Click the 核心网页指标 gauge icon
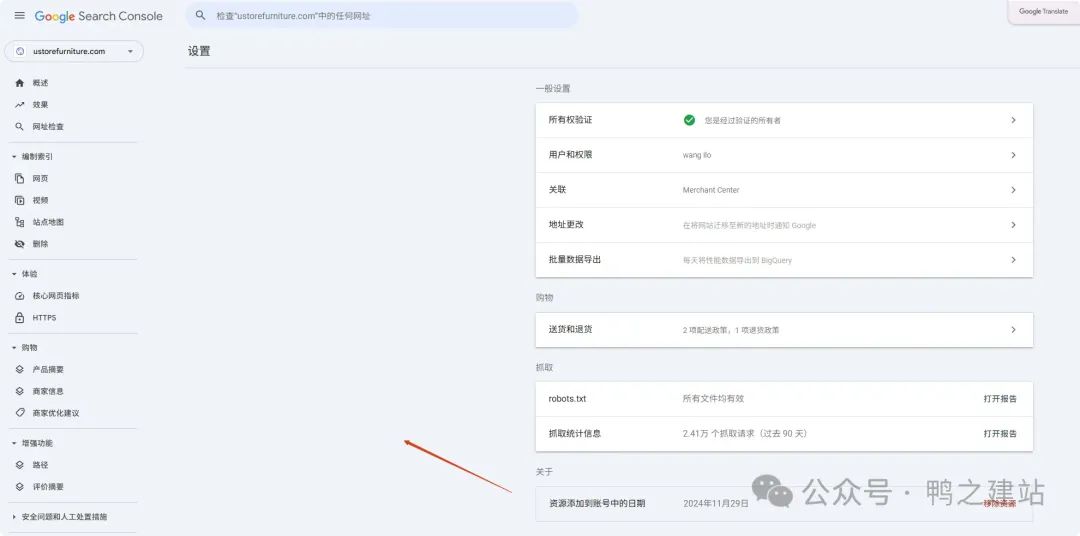 point(19,296)
